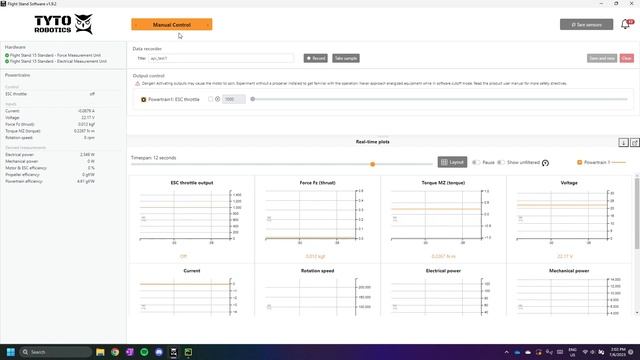Click the collapse plots arrow icon

pos(623,142)
